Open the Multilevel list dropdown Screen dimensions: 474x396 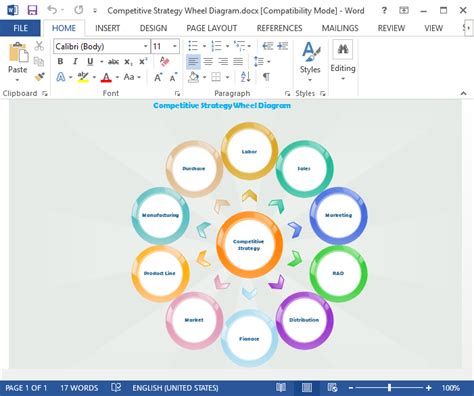pyautogui.click(x=249, y=46)
